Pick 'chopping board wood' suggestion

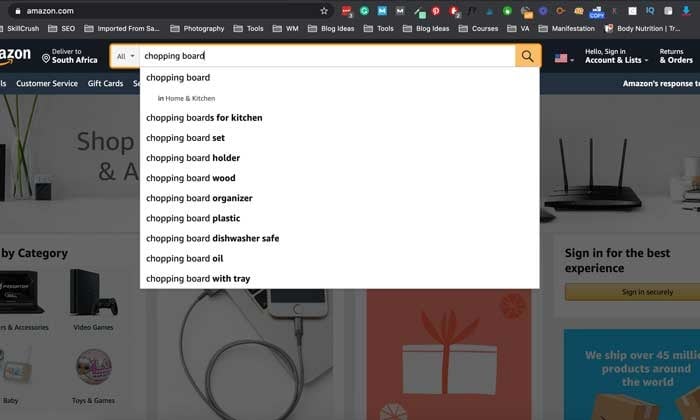click(339, 178)
